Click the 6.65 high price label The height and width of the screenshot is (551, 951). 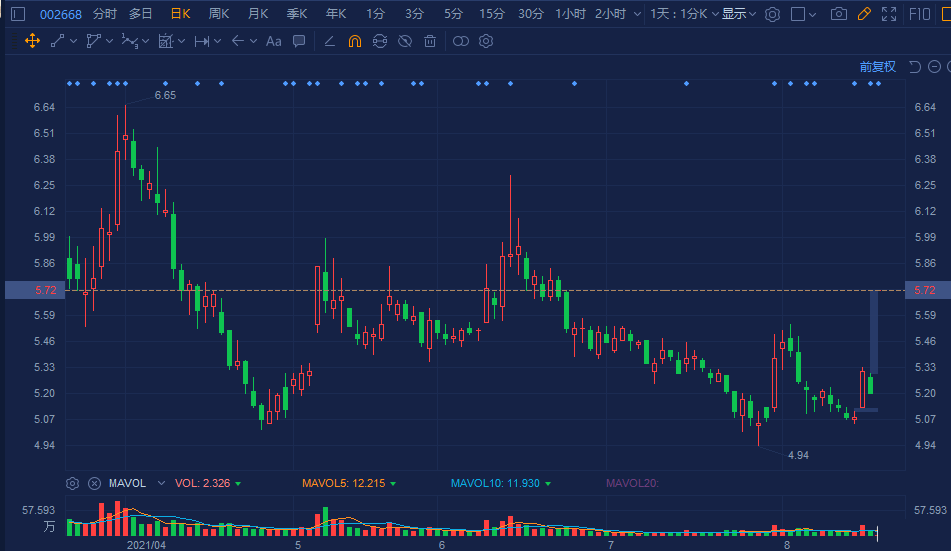click(165, 95)
